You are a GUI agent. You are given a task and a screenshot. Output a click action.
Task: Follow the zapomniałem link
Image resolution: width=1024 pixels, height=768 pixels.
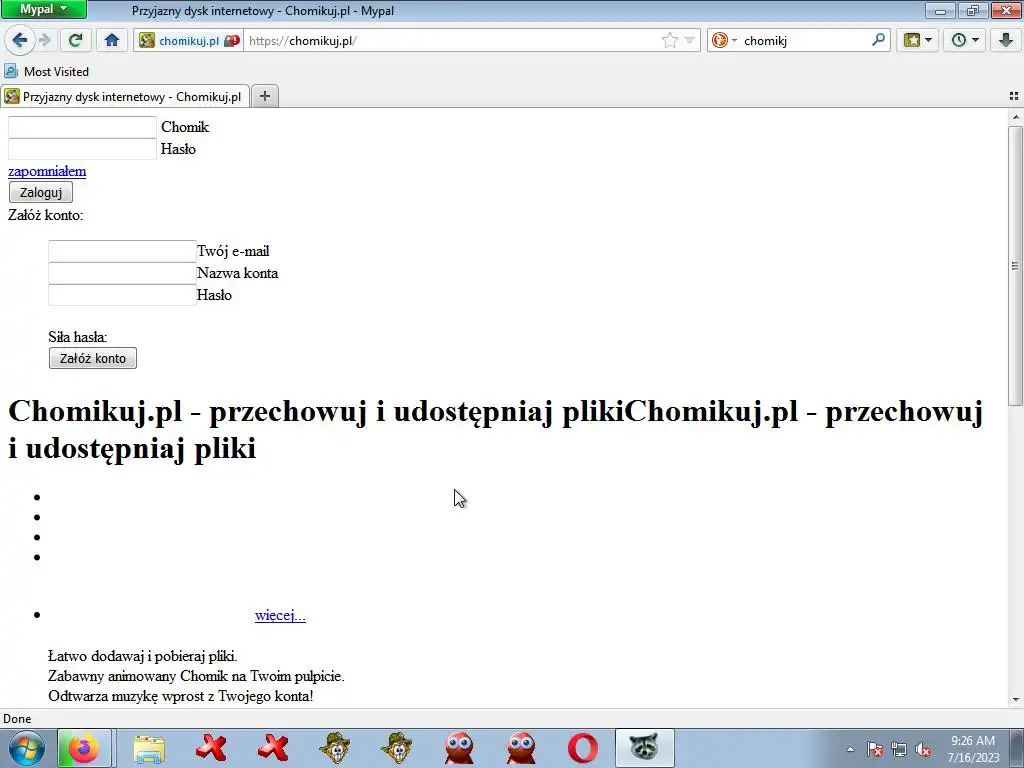pos(47,171)
